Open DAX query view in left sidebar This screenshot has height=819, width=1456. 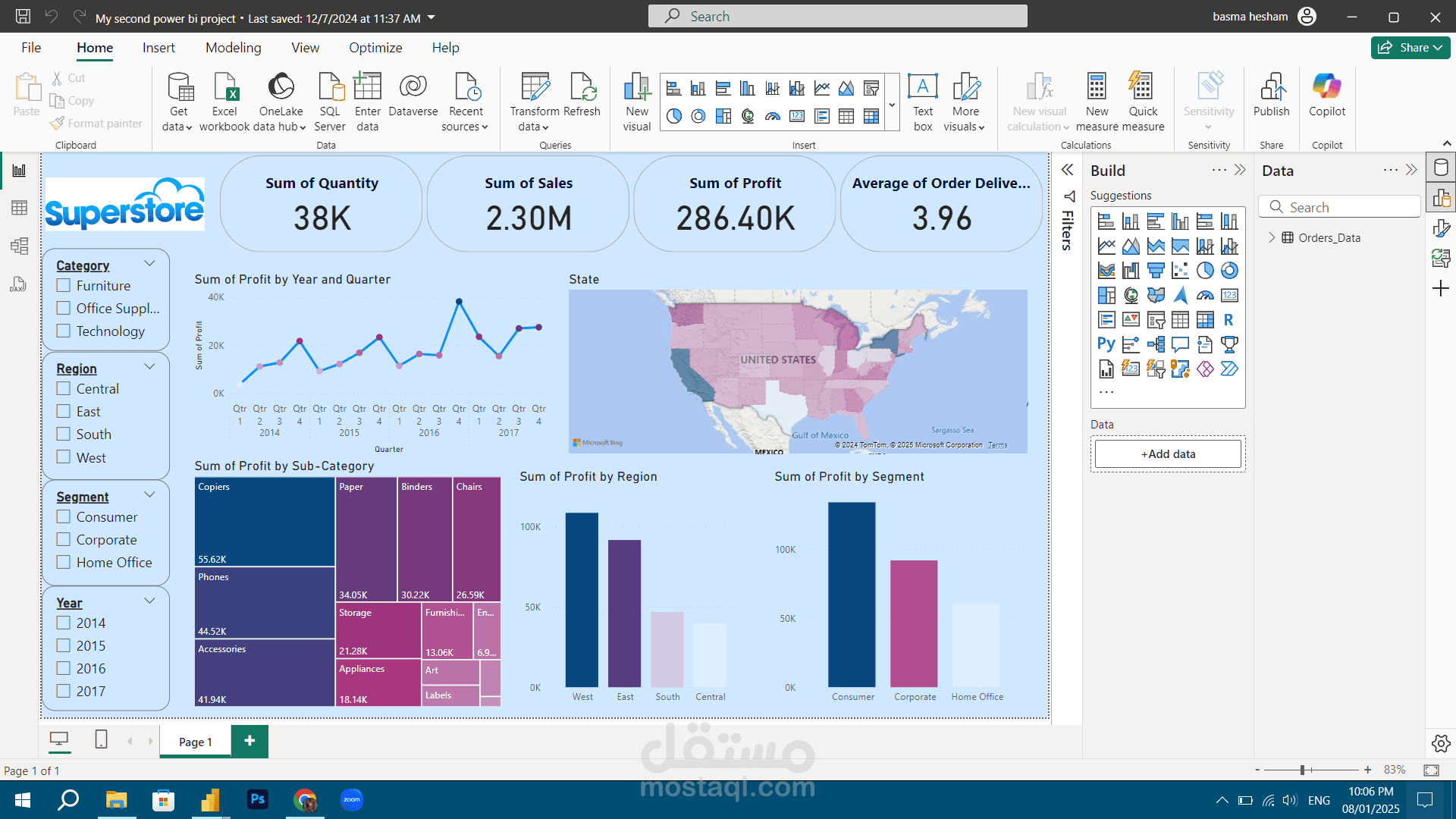(19, 284)
